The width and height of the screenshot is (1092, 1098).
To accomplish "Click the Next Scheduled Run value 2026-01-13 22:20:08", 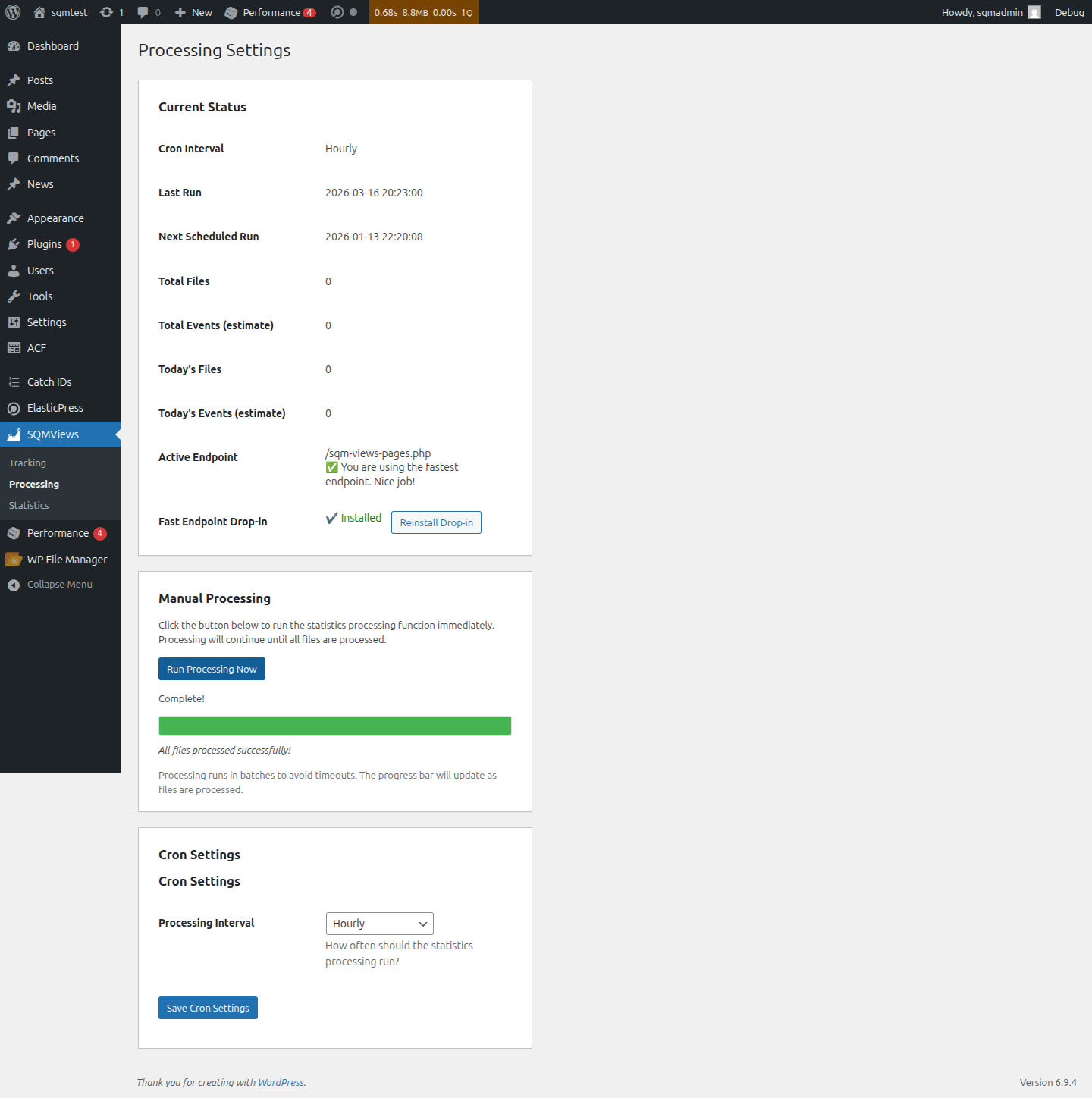I will pyautogui.click(x=374, y=237).
